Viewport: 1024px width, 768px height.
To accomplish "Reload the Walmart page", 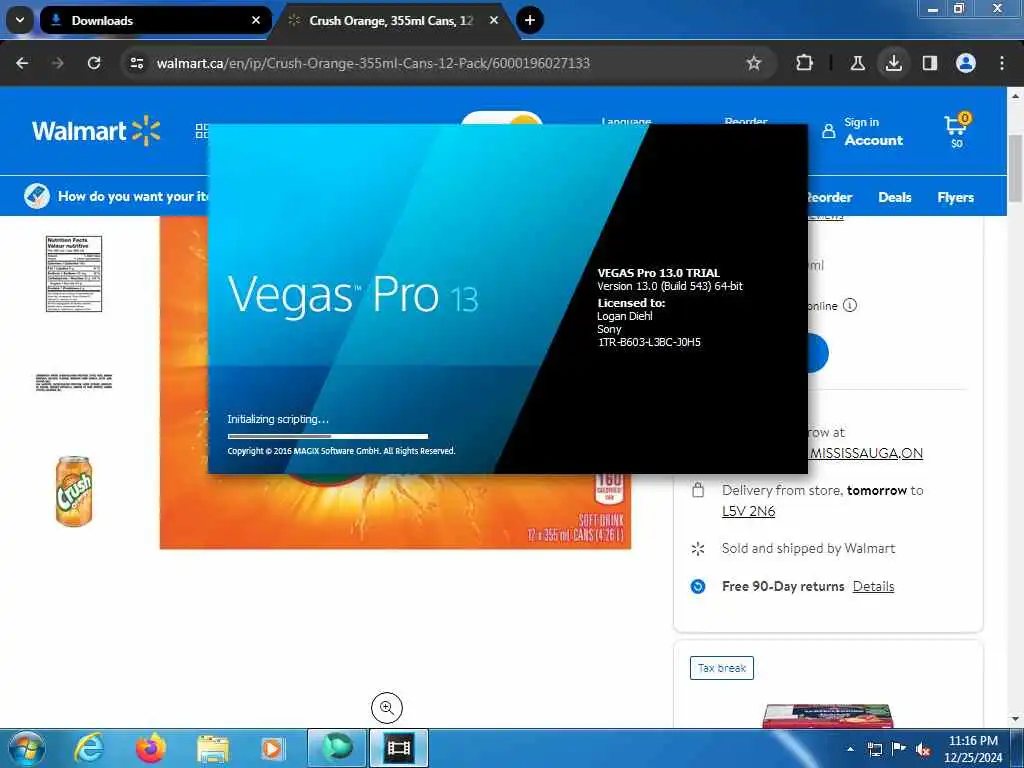I will point(94,63).
